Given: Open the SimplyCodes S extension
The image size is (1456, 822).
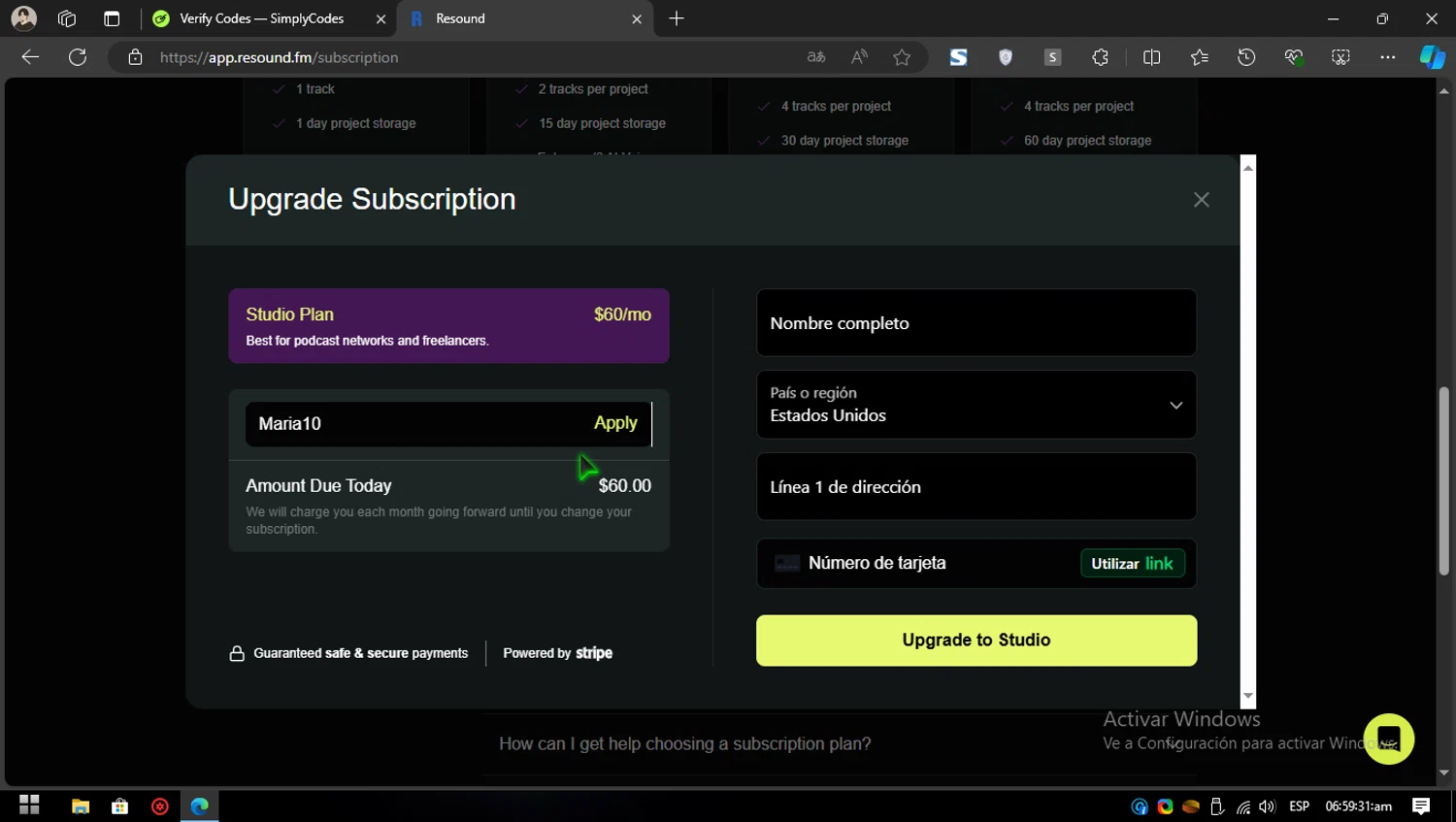Looking at the screenshot, I should tap(958, 57).
